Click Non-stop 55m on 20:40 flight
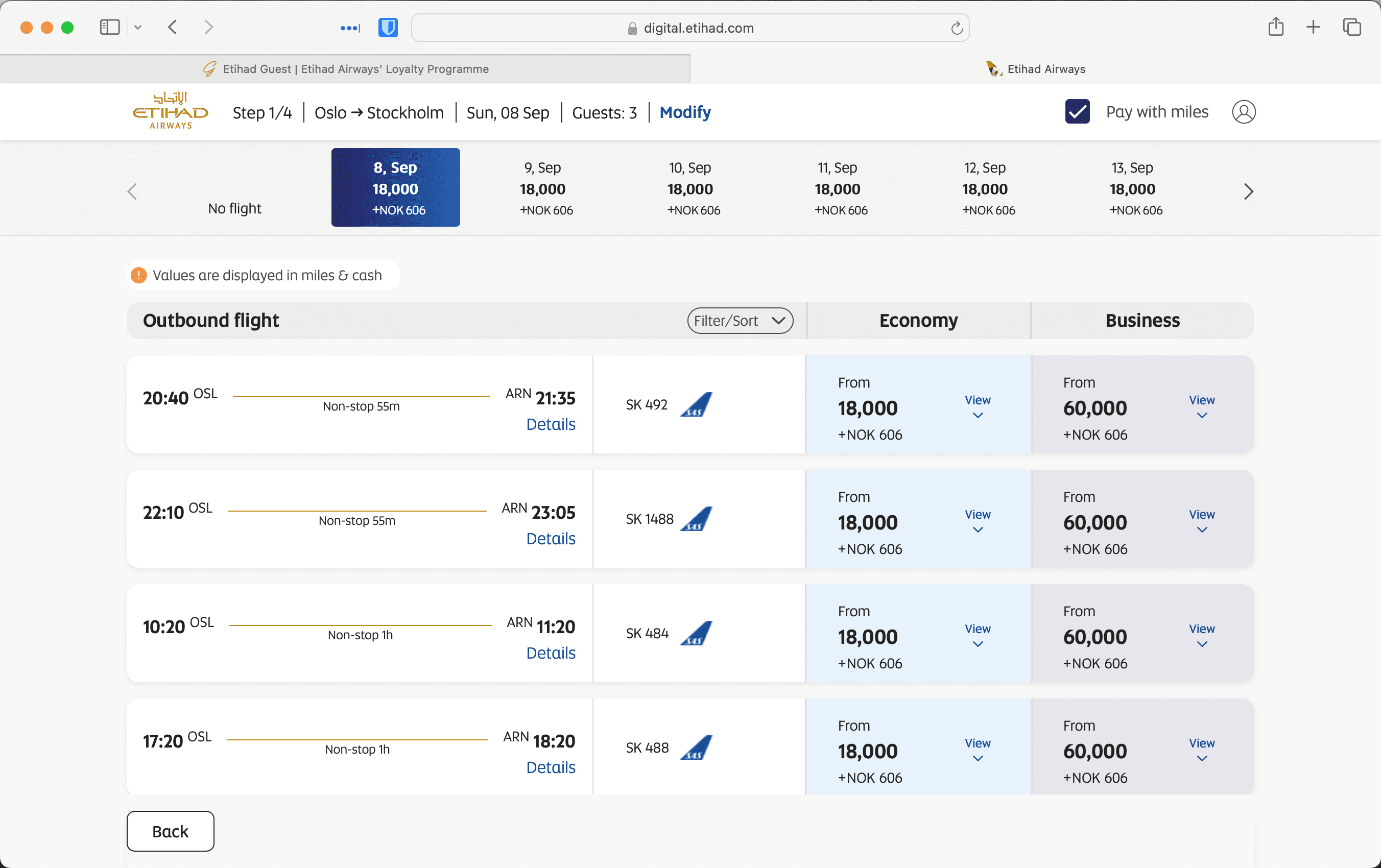The width and height of the screenshot is (1381, 868). click(x=361, y=406)
